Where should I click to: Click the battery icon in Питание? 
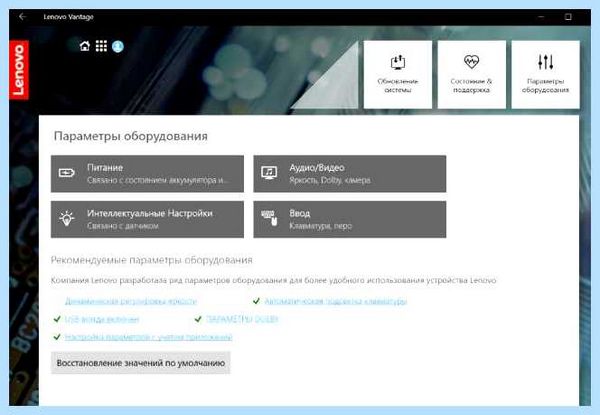[x=67, y=173]
